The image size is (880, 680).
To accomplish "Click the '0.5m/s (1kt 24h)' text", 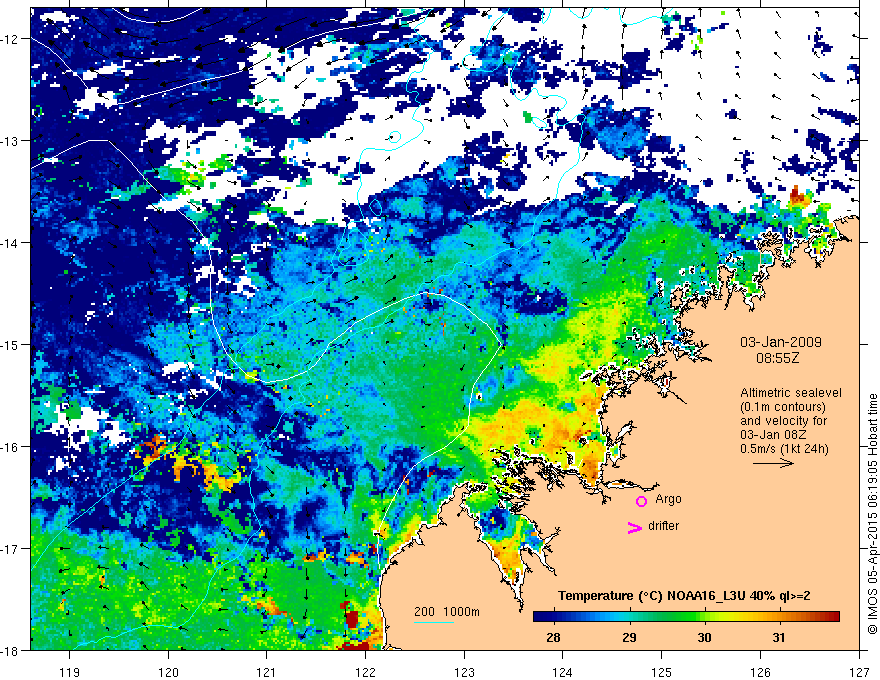I will pyautogui.click(x=784, y=449).
